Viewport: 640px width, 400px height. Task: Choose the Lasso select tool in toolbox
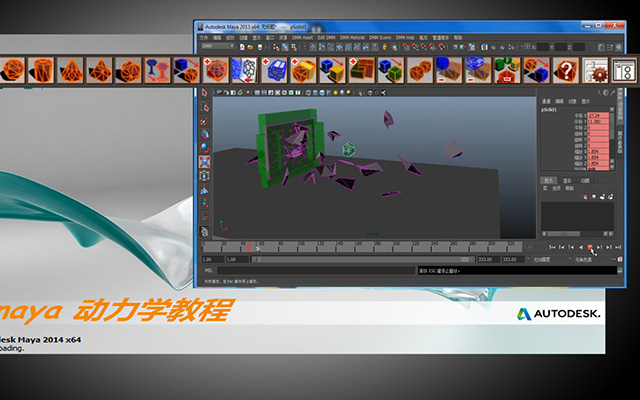pyautogui.click(x=204, y=107)
